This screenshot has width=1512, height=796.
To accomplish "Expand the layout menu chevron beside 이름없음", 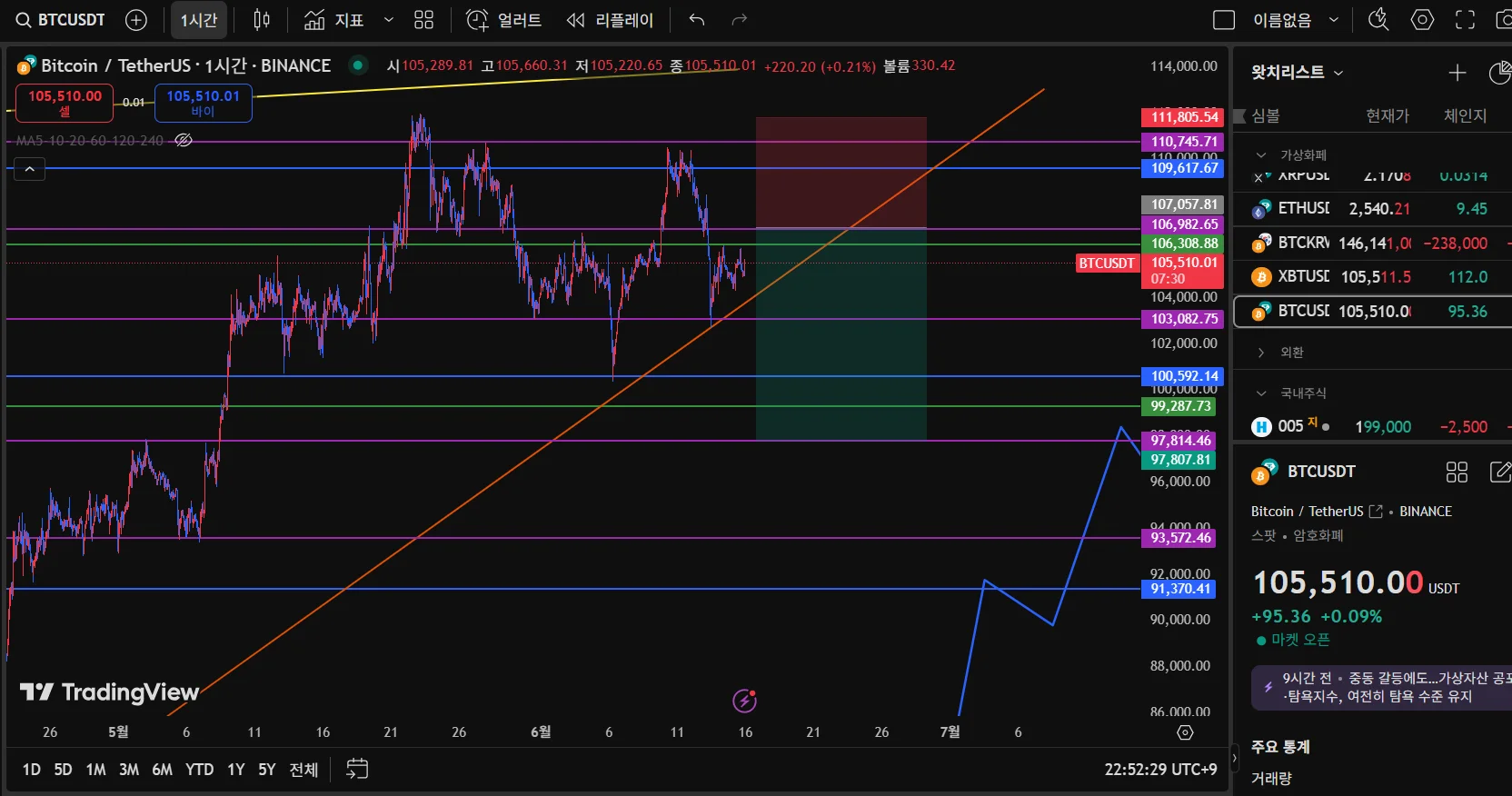I will pos(1334,20).
